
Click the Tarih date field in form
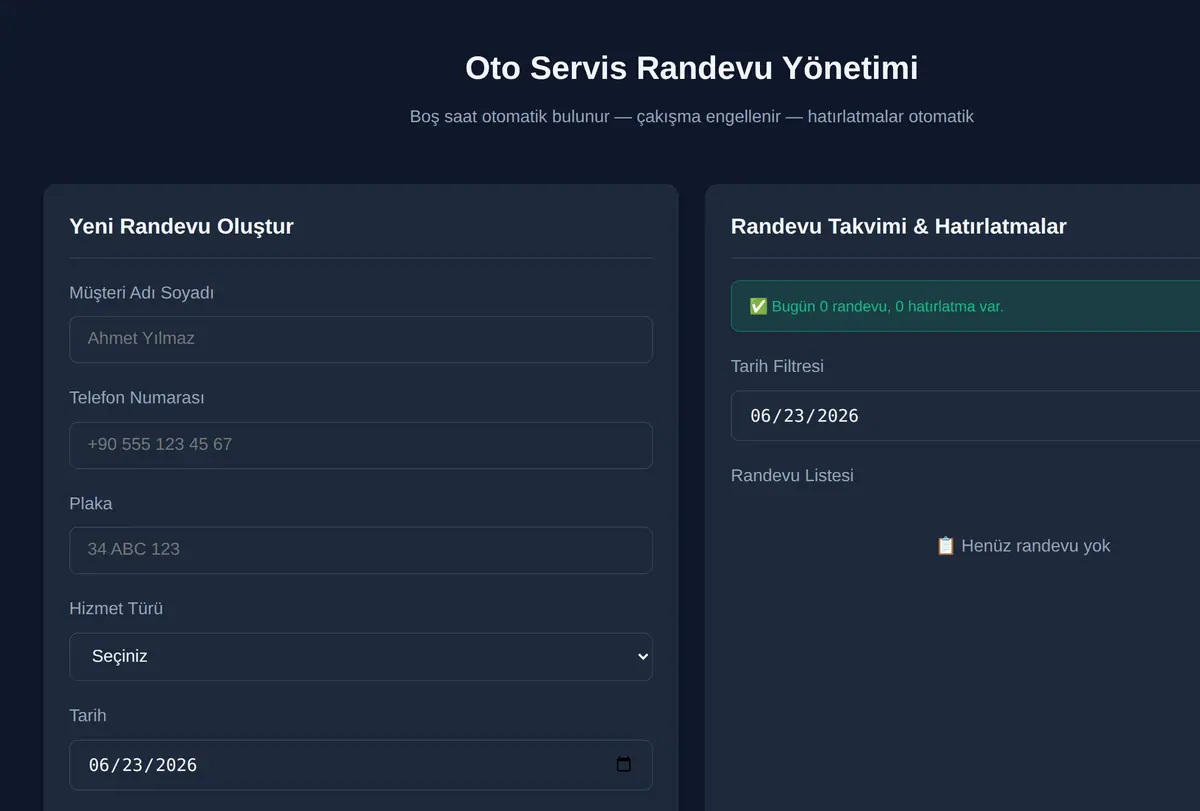click(361, 765)
